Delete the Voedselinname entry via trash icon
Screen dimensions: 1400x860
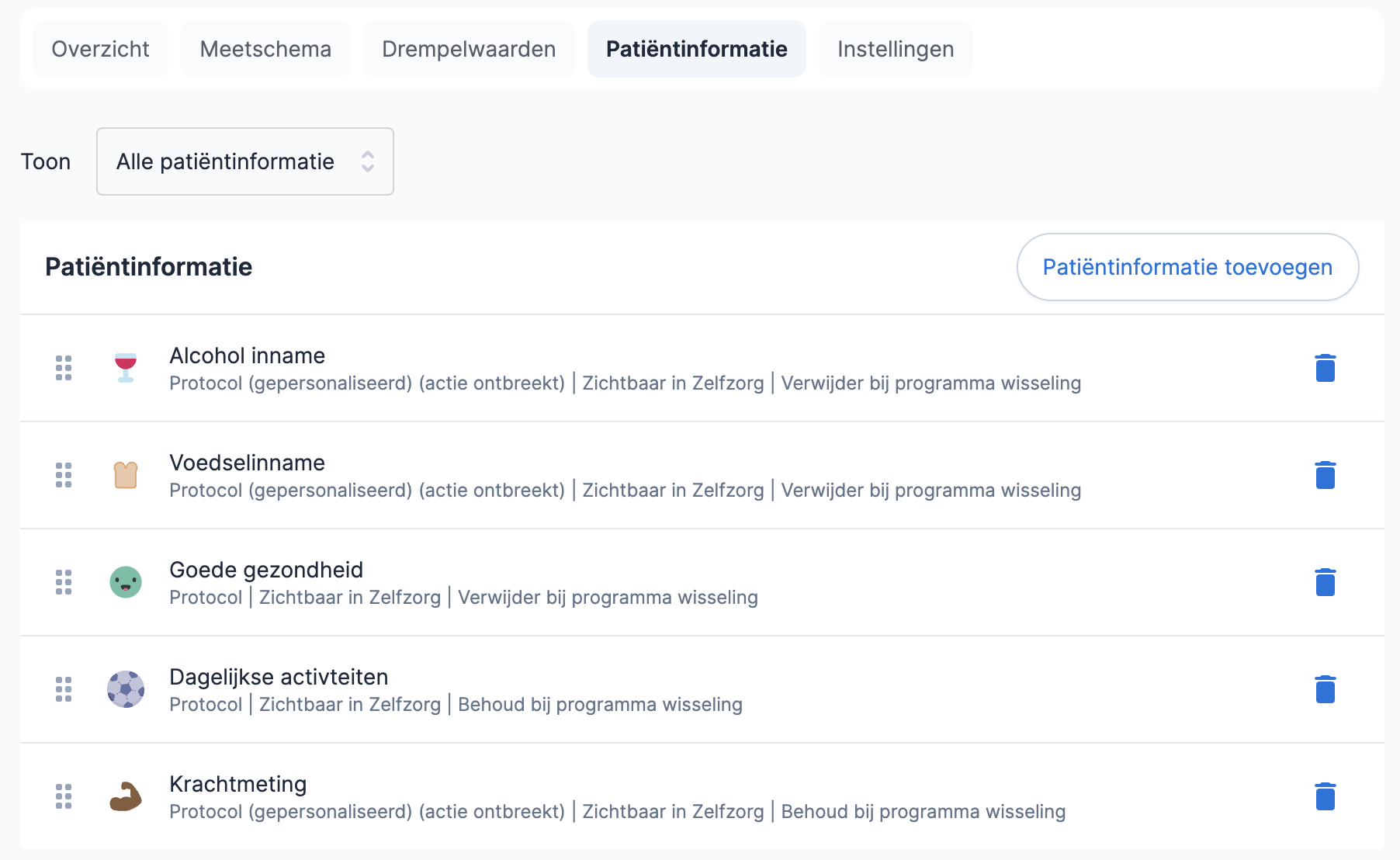[1325, 475]
